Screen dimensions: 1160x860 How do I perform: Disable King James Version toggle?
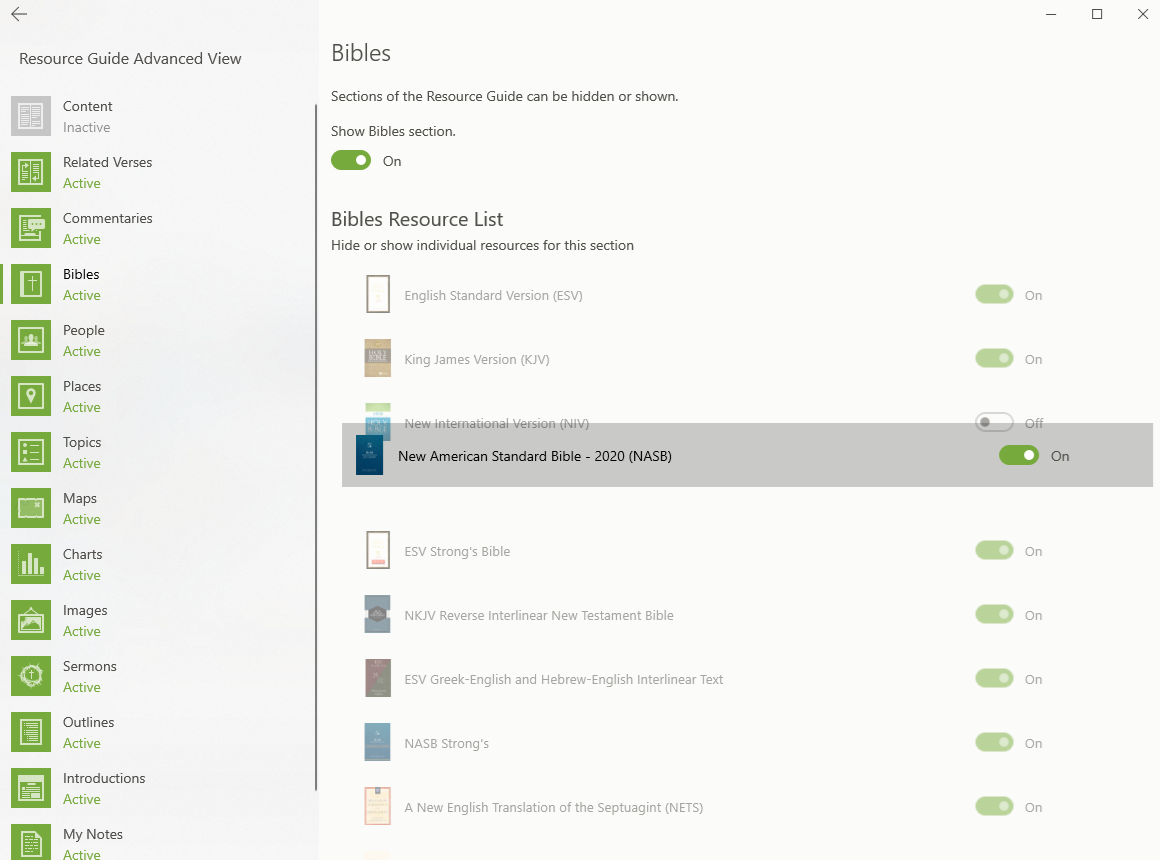(x=994, y=359)
